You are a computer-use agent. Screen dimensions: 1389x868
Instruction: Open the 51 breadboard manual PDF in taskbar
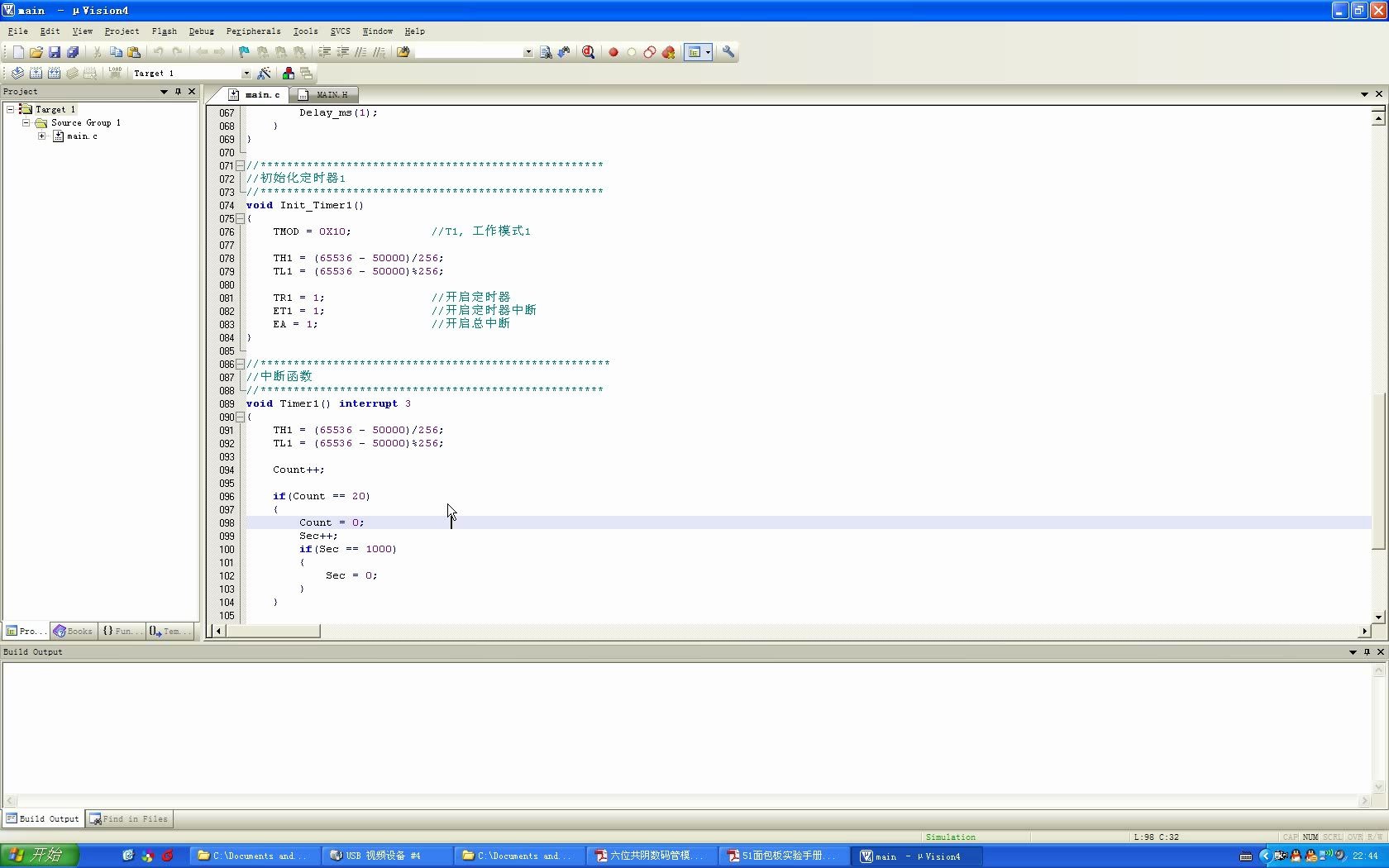784,856
